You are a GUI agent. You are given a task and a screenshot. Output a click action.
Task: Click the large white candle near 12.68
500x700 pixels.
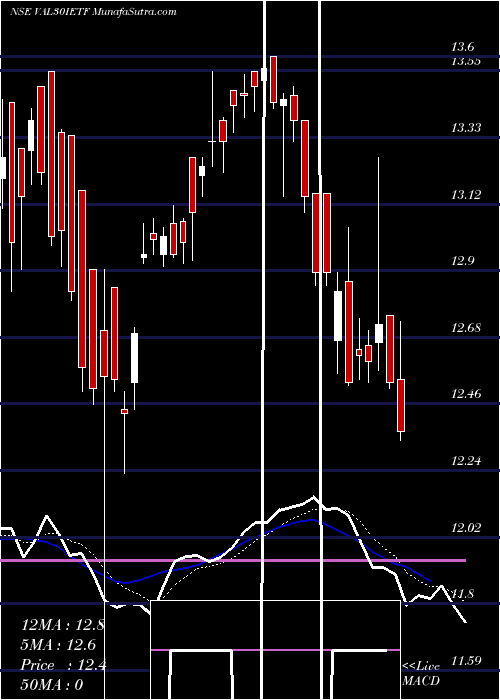(338, 316)
